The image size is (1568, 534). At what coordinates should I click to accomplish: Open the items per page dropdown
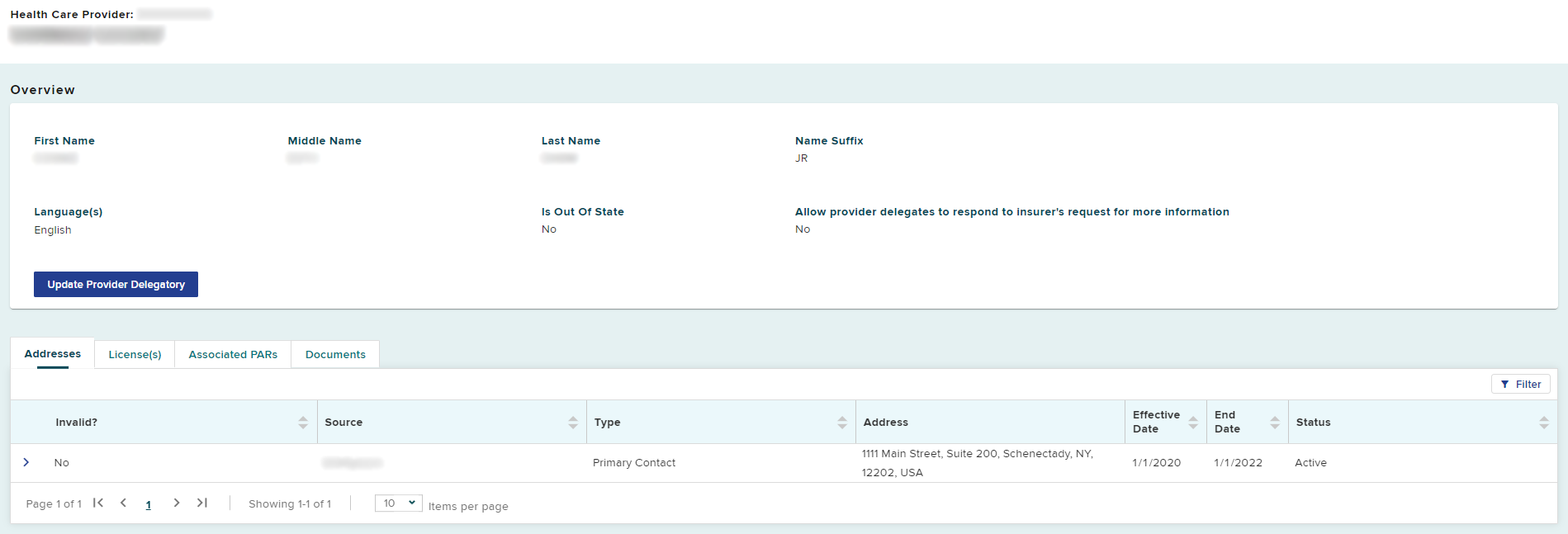pyautogui.click(x=399, y=503)
